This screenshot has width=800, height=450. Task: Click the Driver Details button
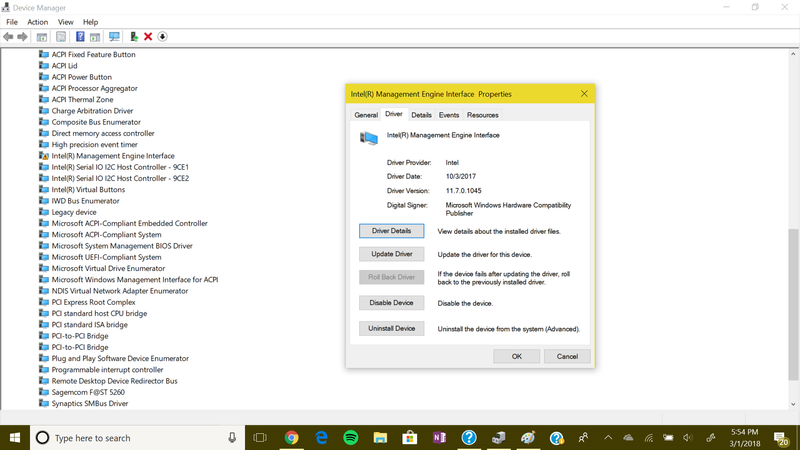(391, 231)
